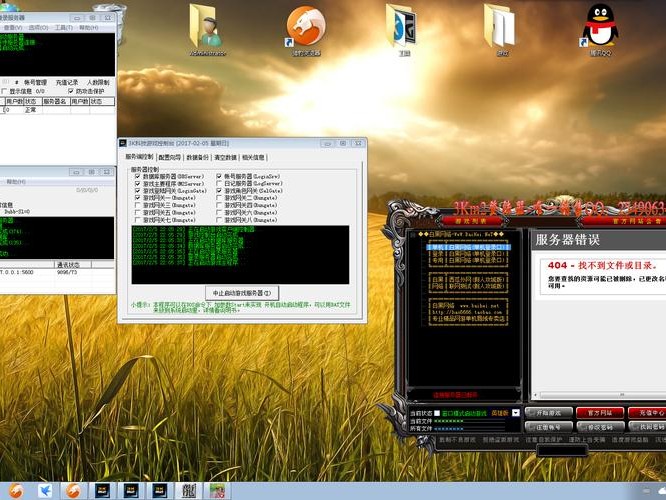Select 登录 server entry in launcher list
This screenshot has width=666, height=500.
[x=468, y=254]
